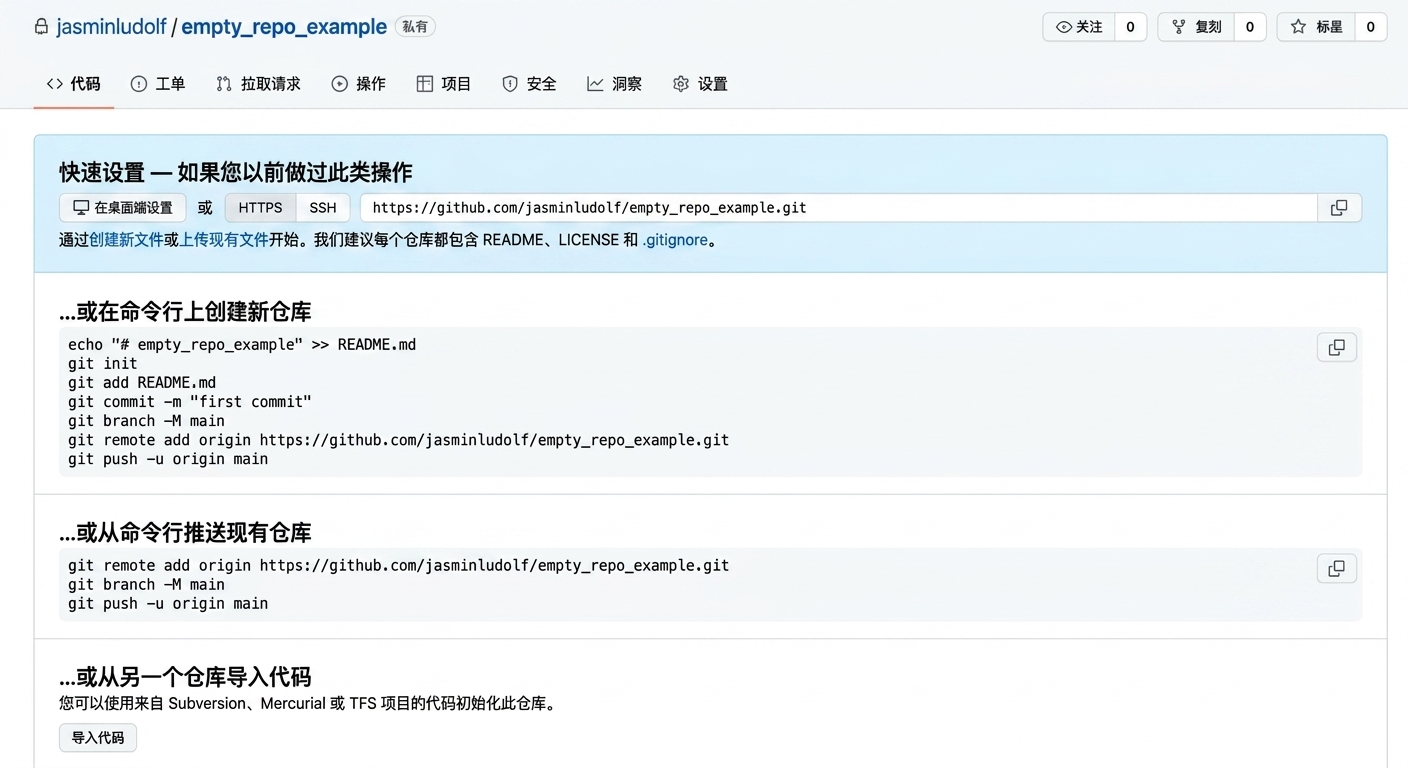Click the lock icon beside jasminludolf
Viewport: 1408px width, 768px height.
[x=41, y=27]
